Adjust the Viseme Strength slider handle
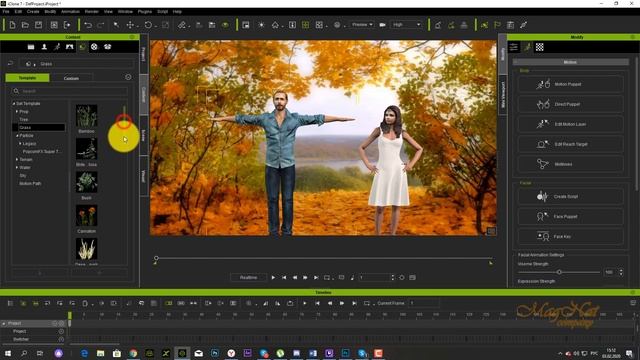 (x=559, y=272)
